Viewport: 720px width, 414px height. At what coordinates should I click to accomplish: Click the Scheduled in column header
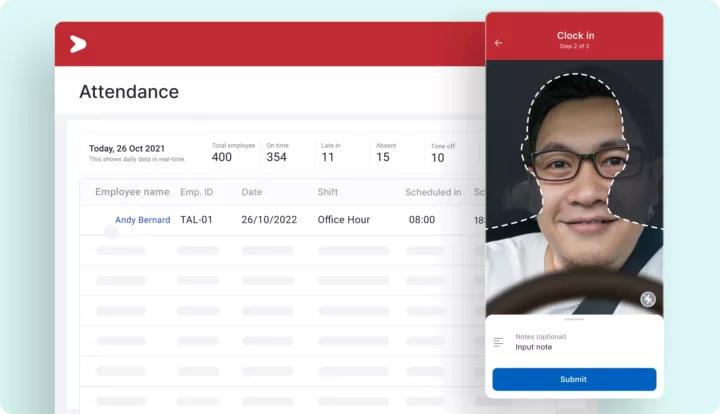pos(433,192)
